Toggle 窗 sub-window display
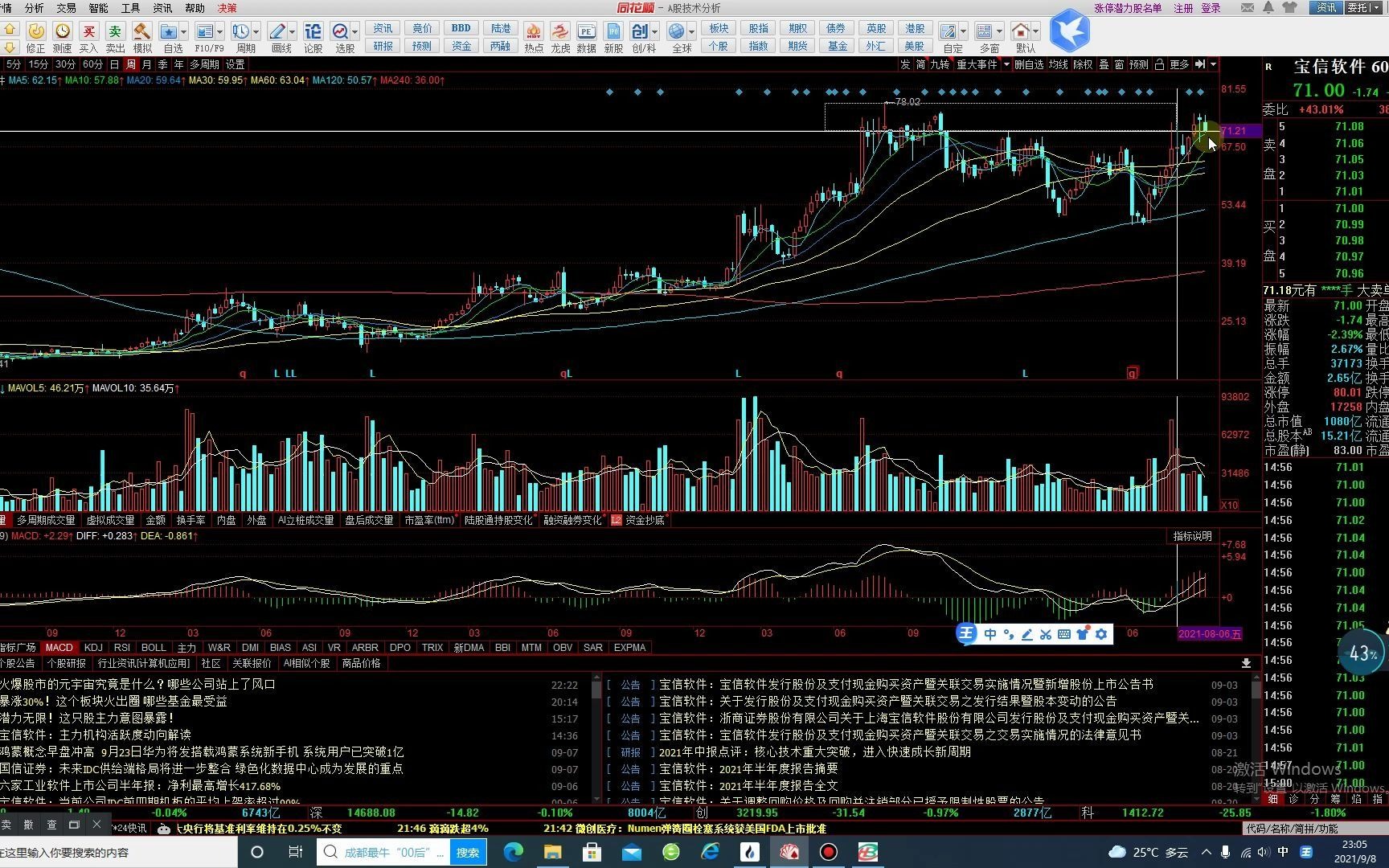The image size is (1389, 868). 1119,64
